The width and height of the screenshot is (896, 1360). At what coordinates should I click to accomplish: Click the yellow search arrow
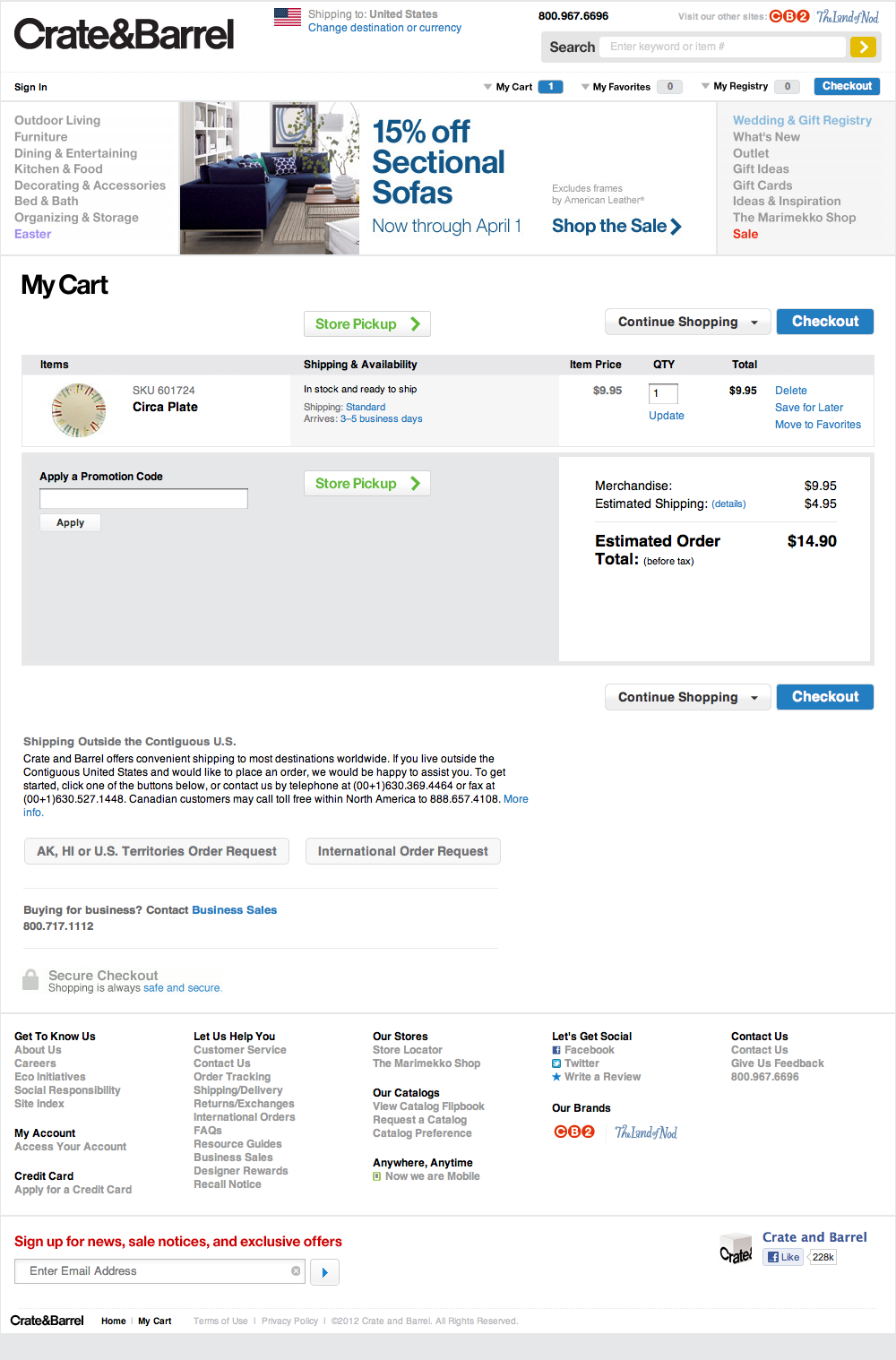862,47
